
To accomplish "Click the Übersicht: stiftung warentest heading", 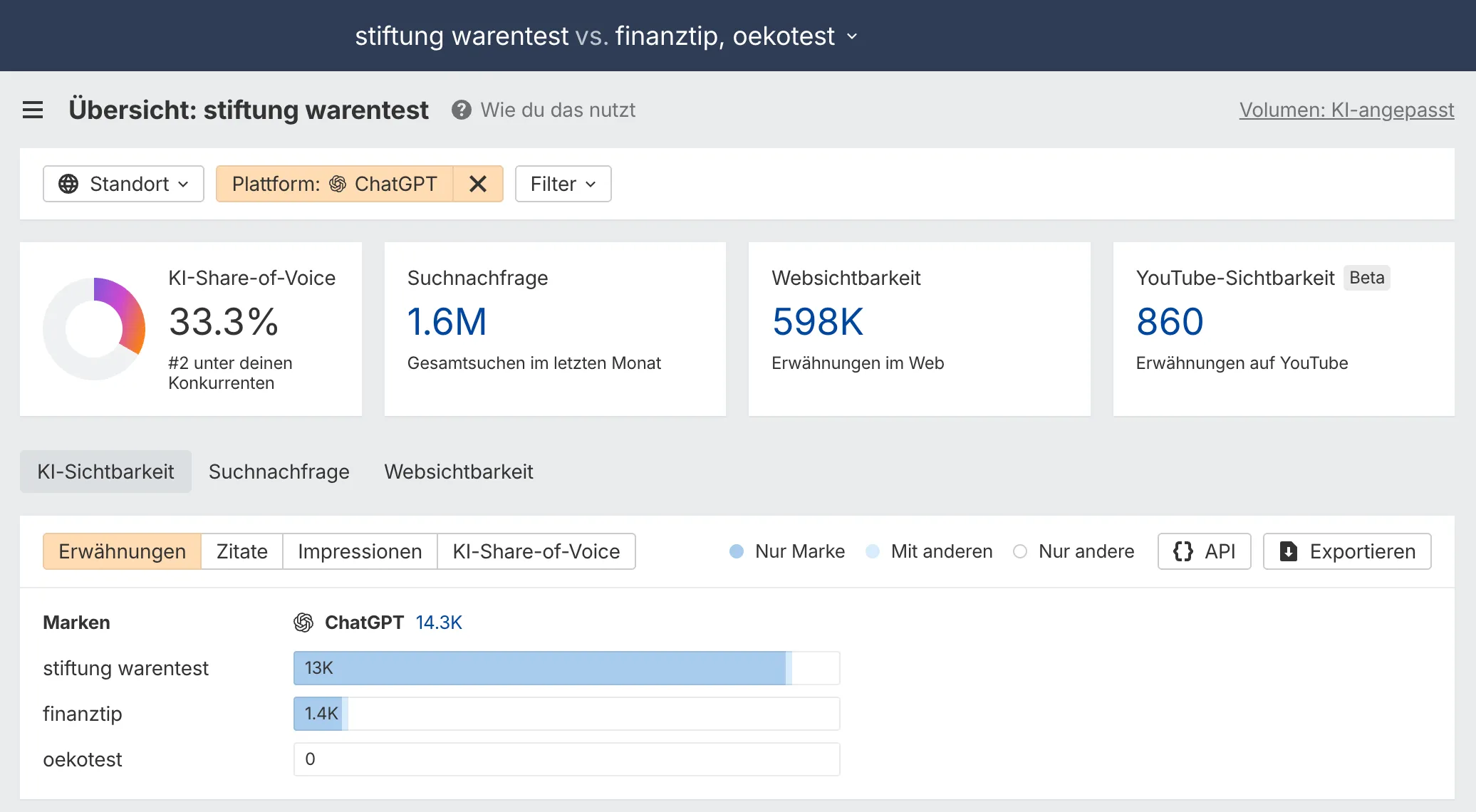I will [x=249, y=110].
